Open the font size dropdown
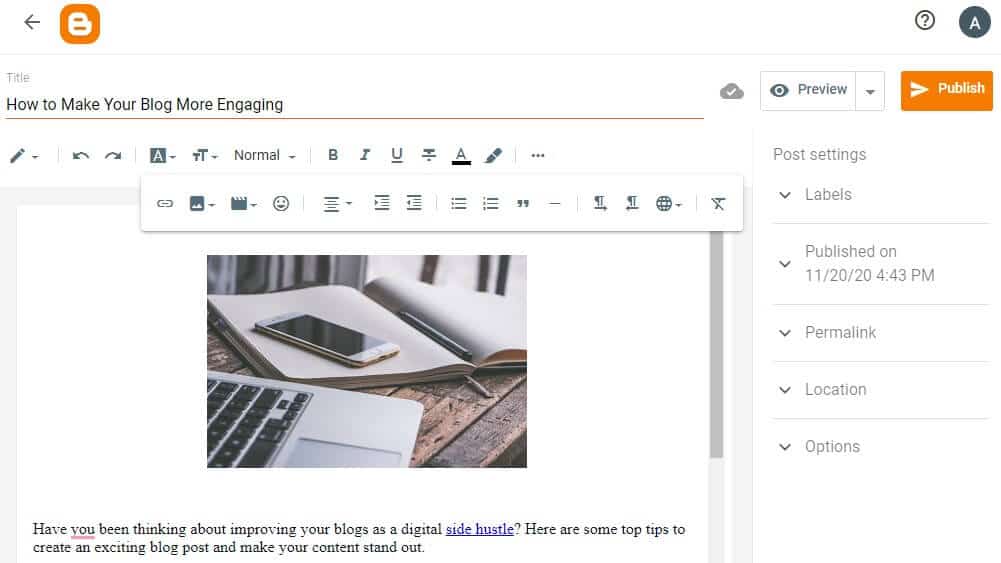Viewport: 1001px width, 563px height. pyautogui.click(x=204, y=156)
